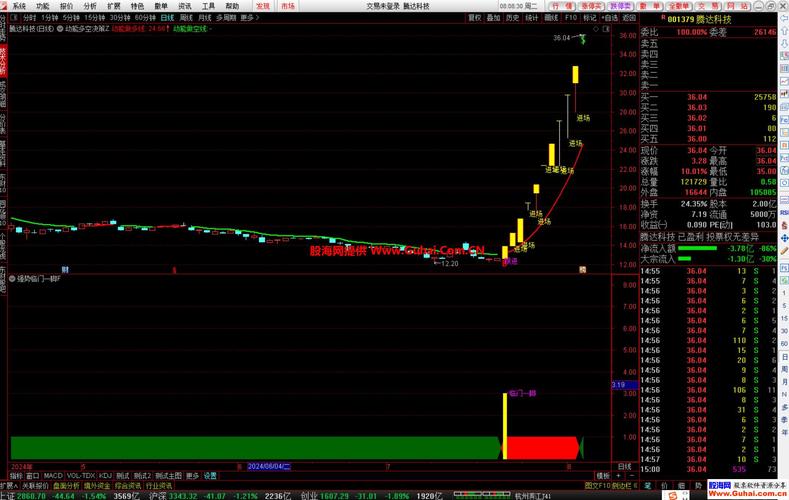
Task: Click the red R icon beside 601379
Action: (661, 18)
